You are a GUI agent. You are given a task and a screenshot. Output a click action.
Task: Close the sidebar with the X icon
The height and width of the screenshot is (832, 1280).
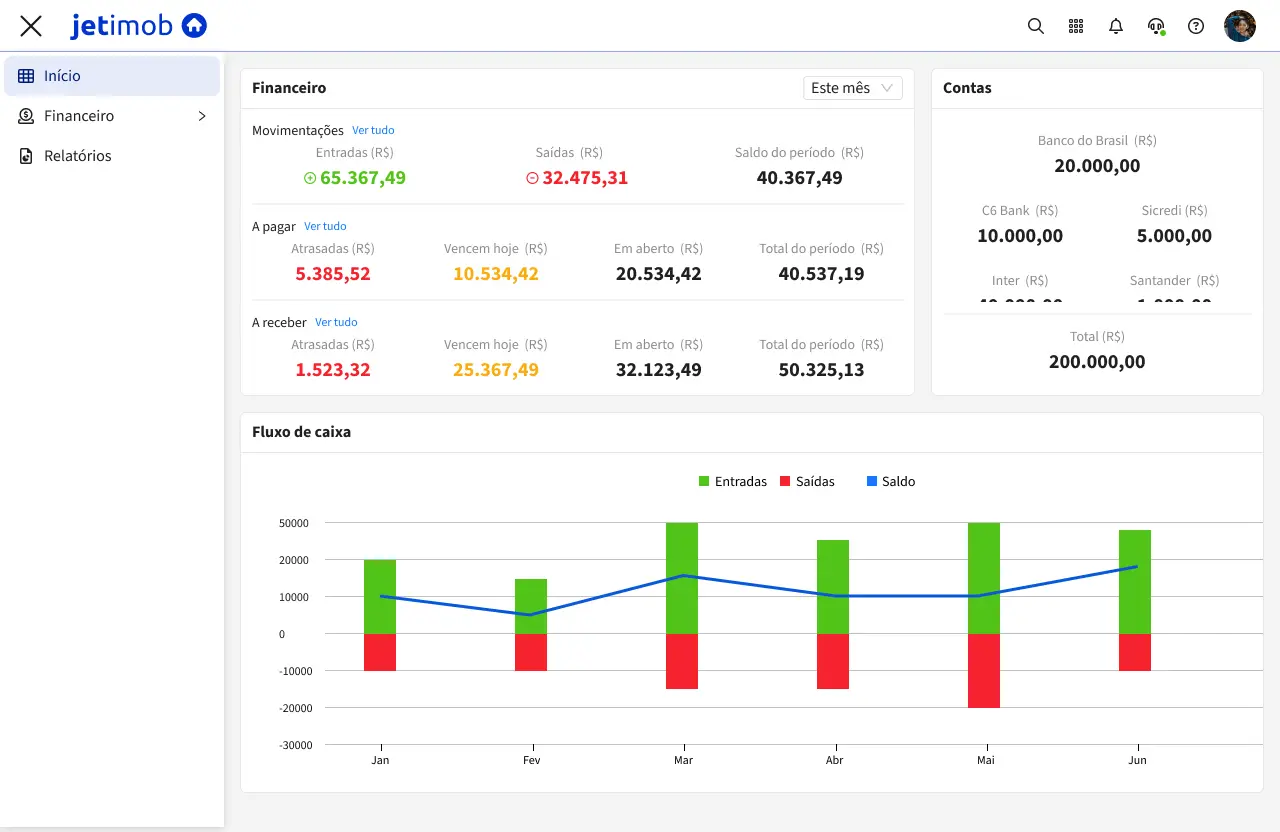coord(31,26)
